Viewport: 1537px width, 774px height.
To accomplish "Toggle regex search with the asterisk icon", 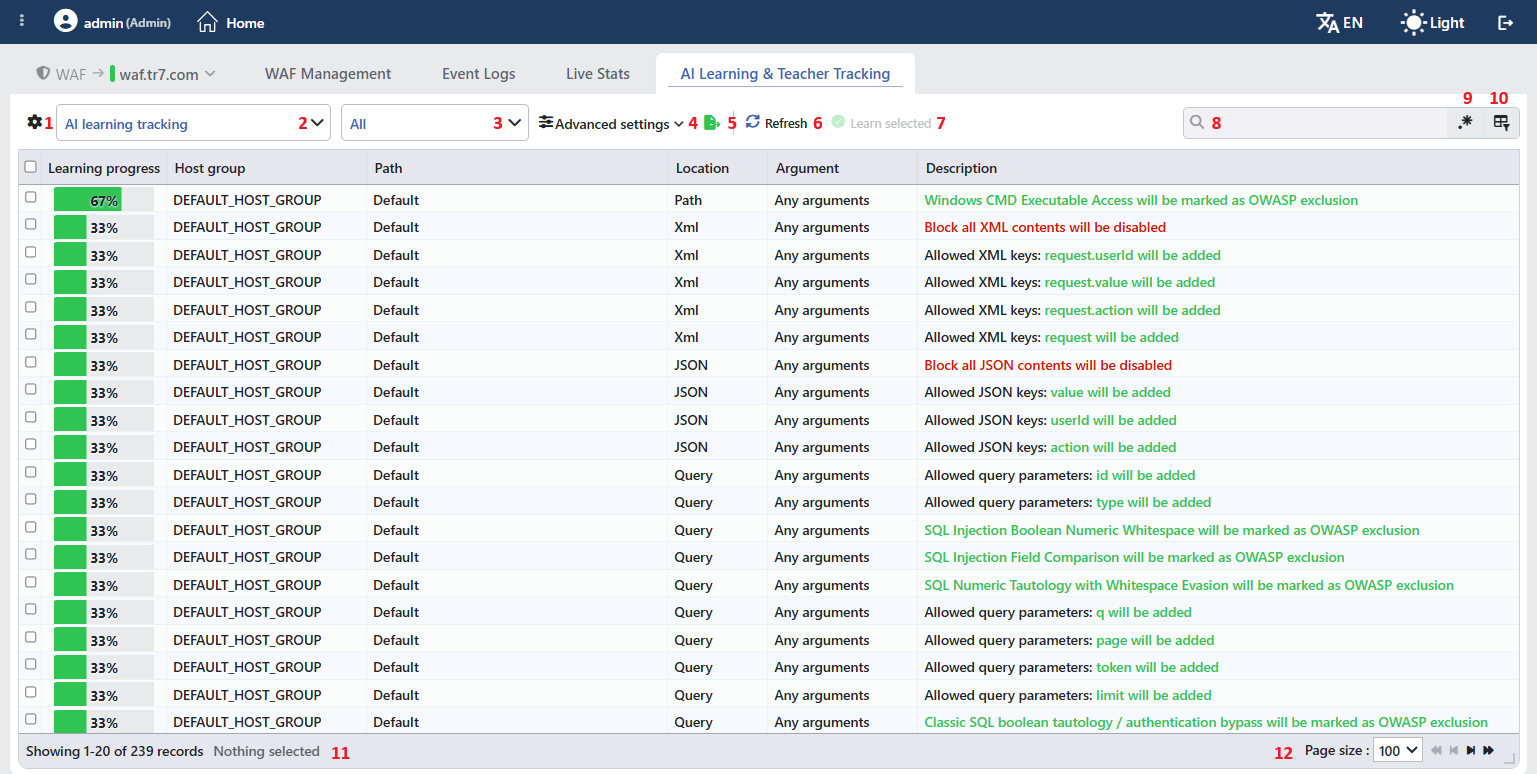I will [1465, 122].
